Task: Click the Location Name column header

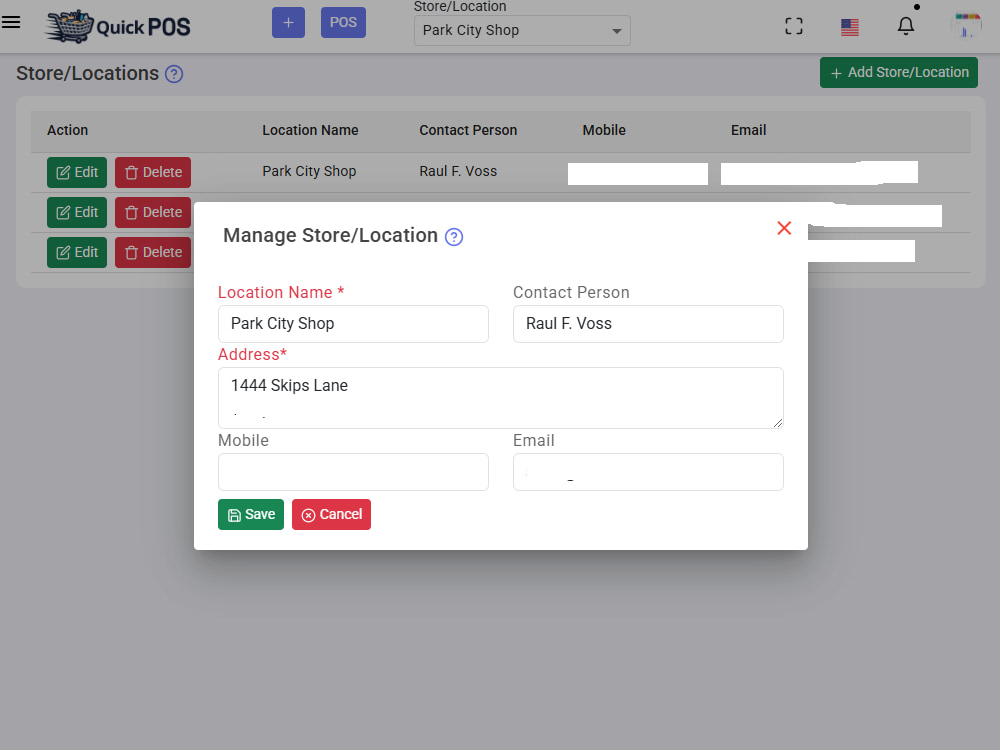Action: [310, 130]
